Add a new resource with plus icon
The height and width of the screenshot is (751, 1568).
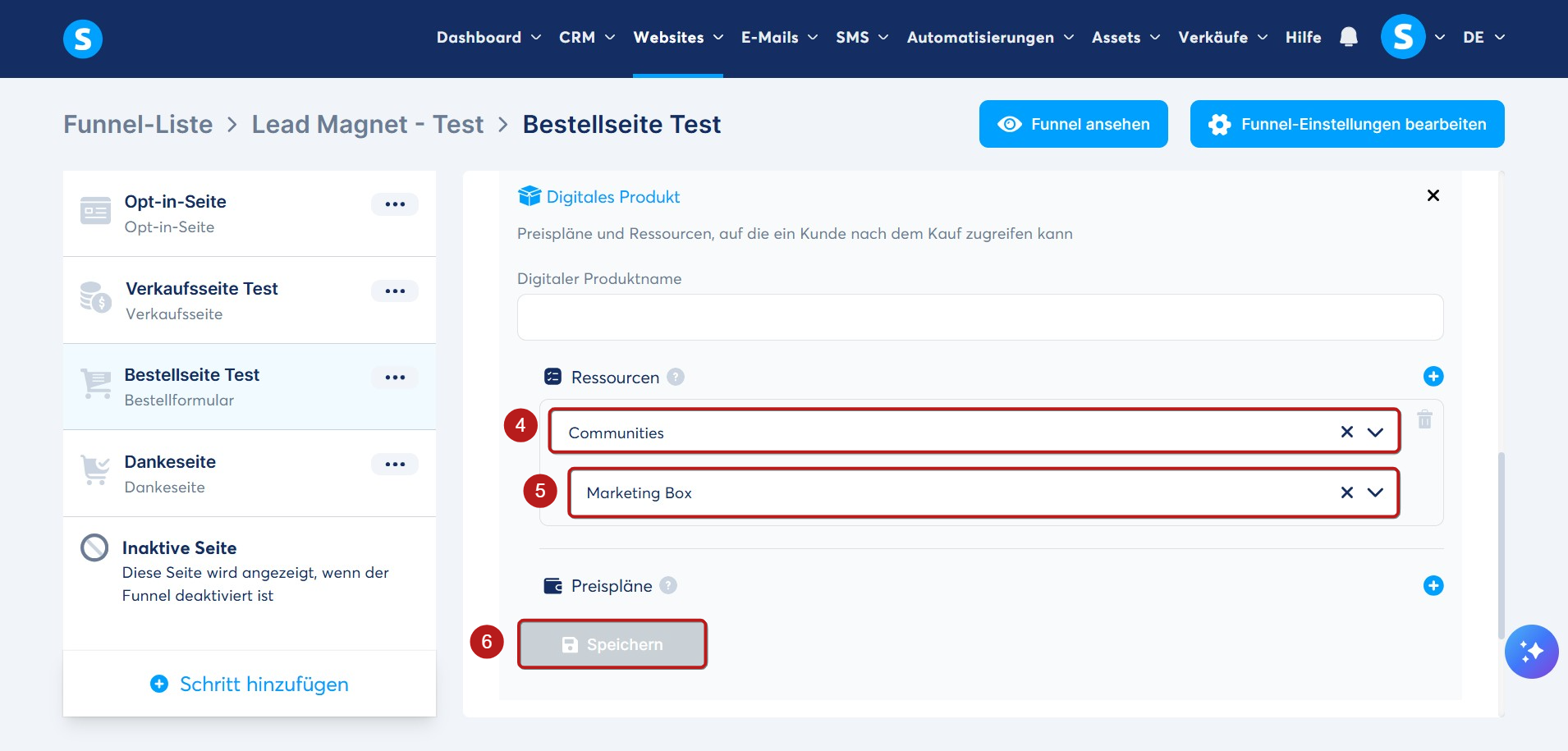point(1433,376)
